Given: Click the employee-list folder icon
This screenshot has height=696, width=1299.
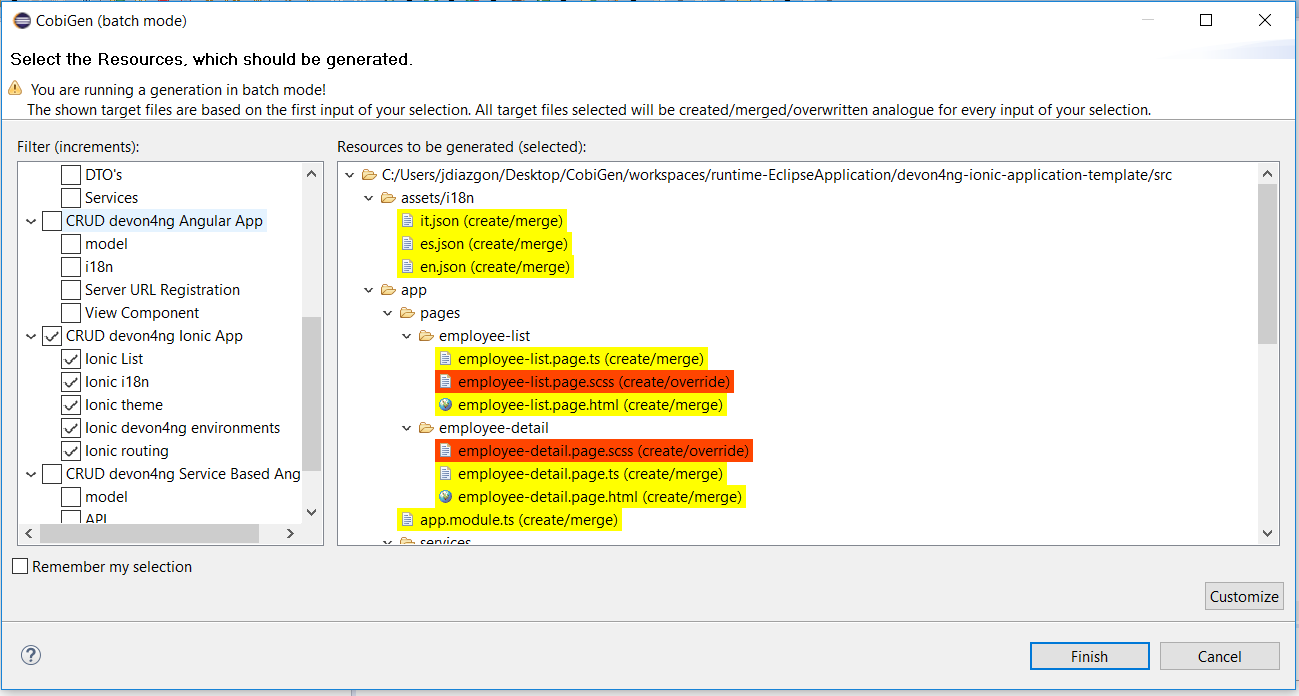Looking at the screenshot, I should coord(426,336).
